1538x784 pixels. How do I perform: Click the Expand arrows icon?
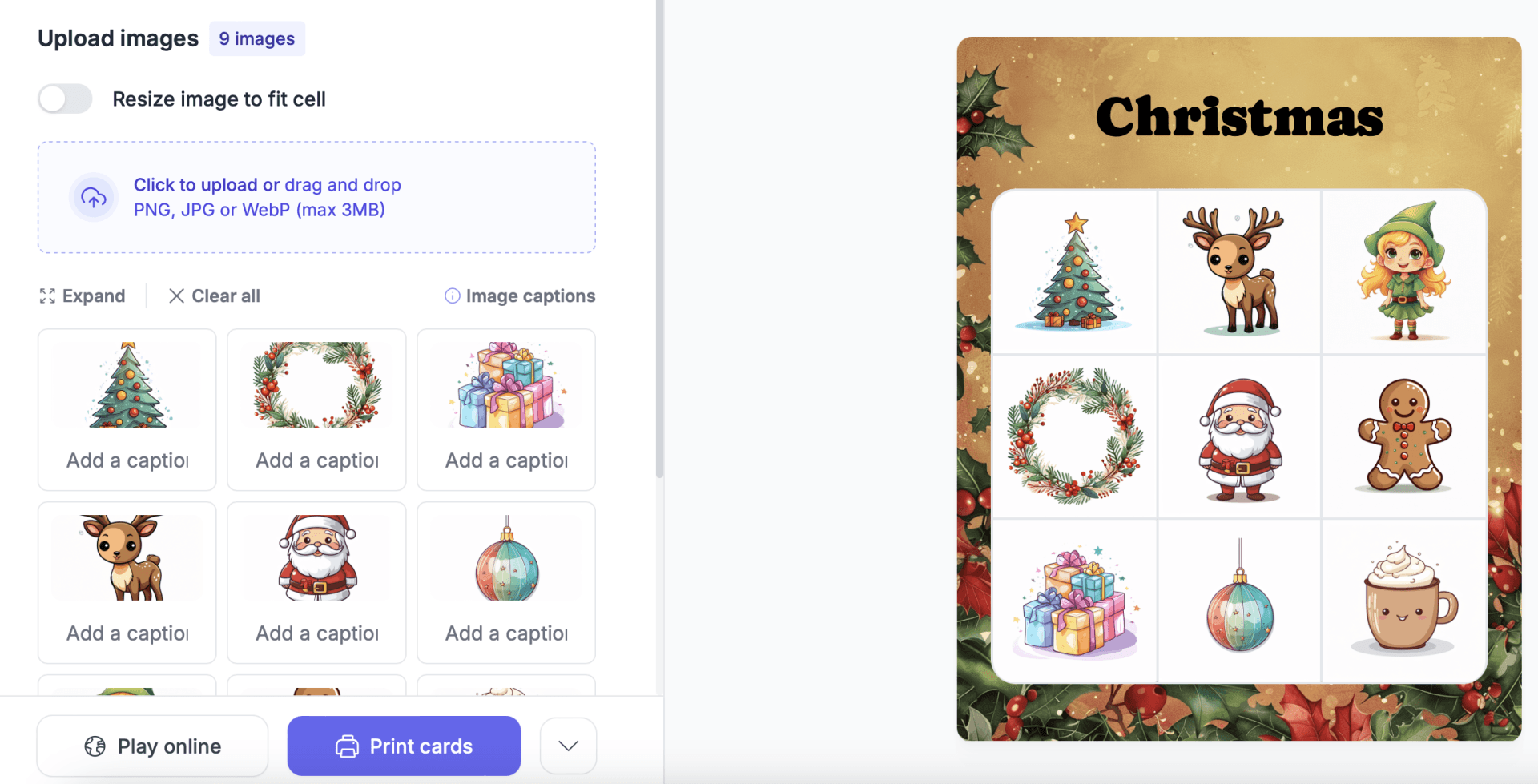[x=47, y=296]
